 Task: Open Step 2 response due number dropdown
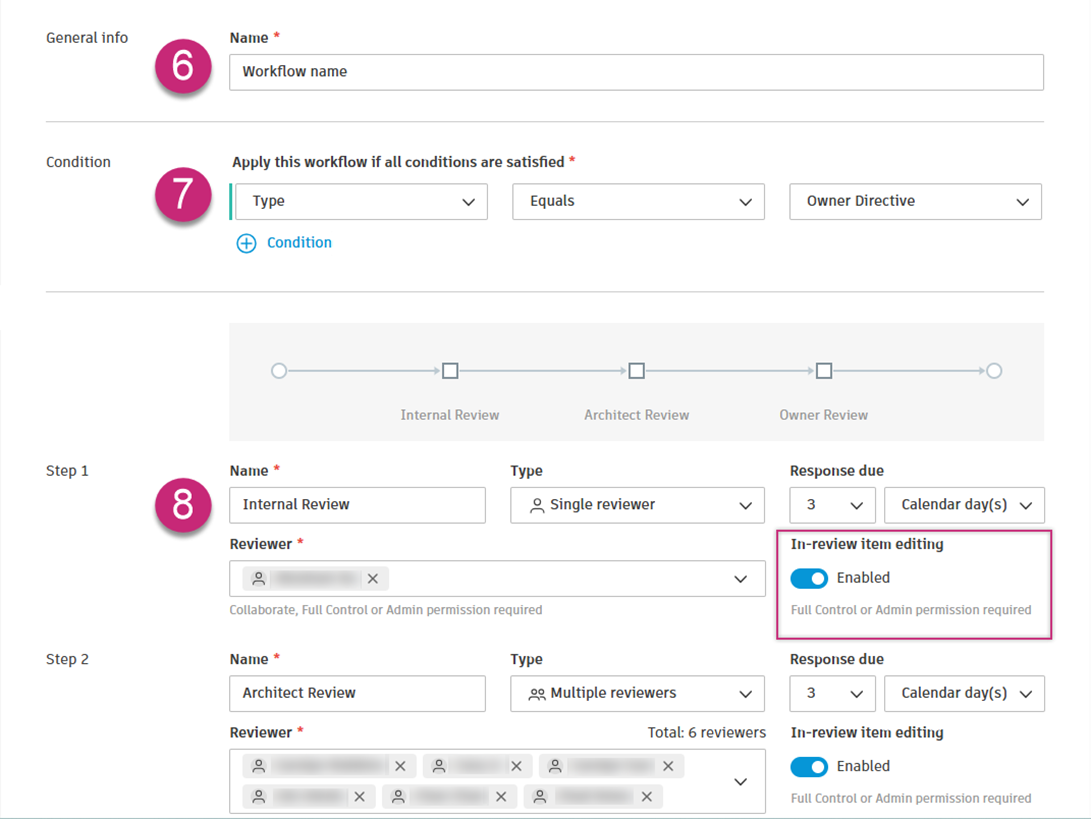coord(832,694)
